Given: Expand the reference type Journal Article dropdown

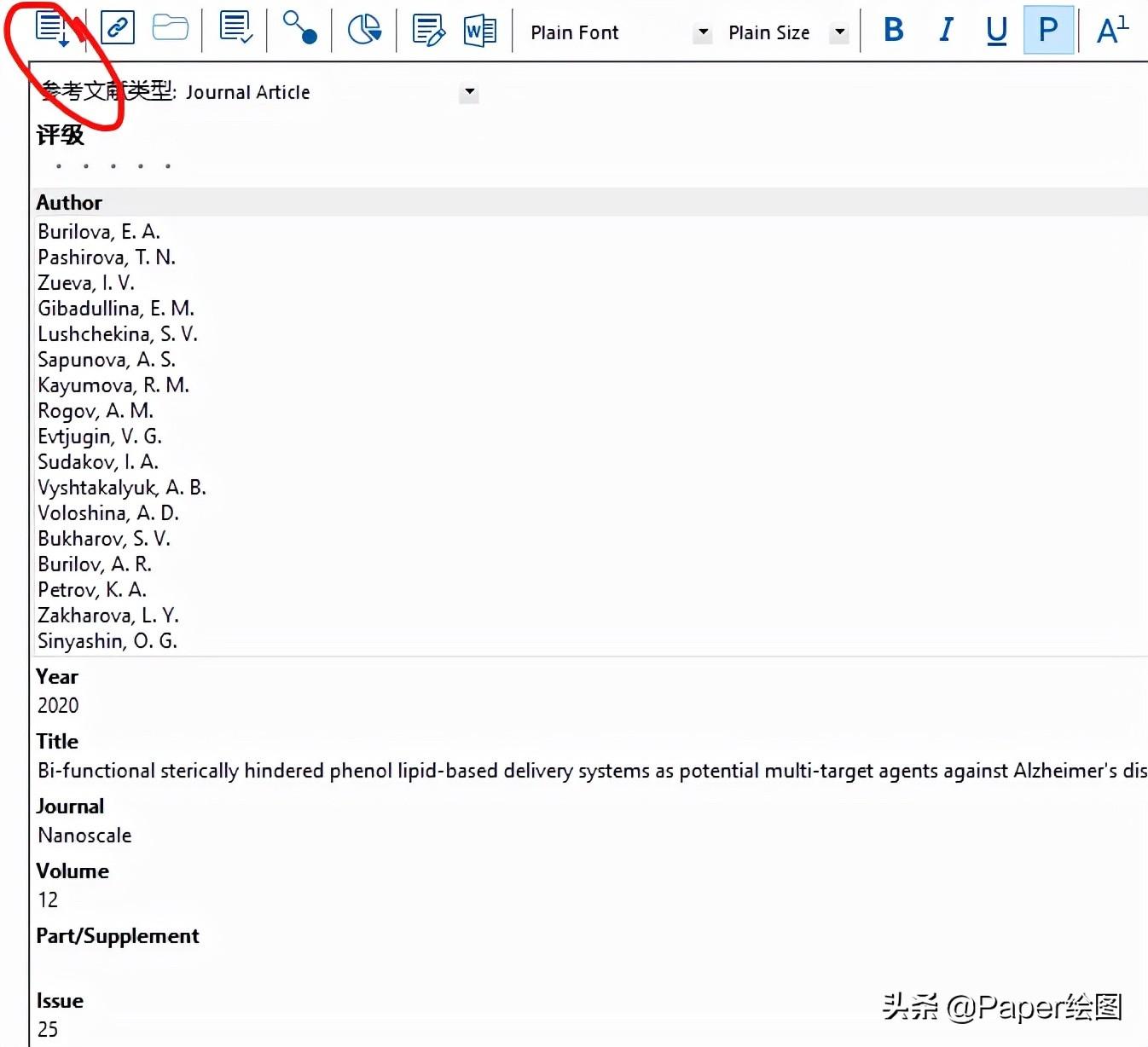Looking at the screenshot, I should pos(469,92).
